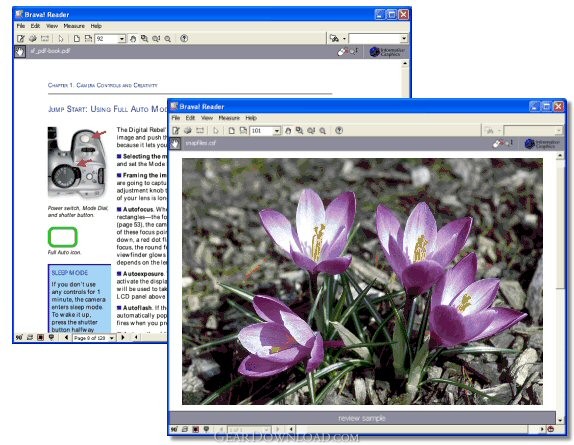
Task: Click markup eraser icon in back window banner
Action: [342, 52]
